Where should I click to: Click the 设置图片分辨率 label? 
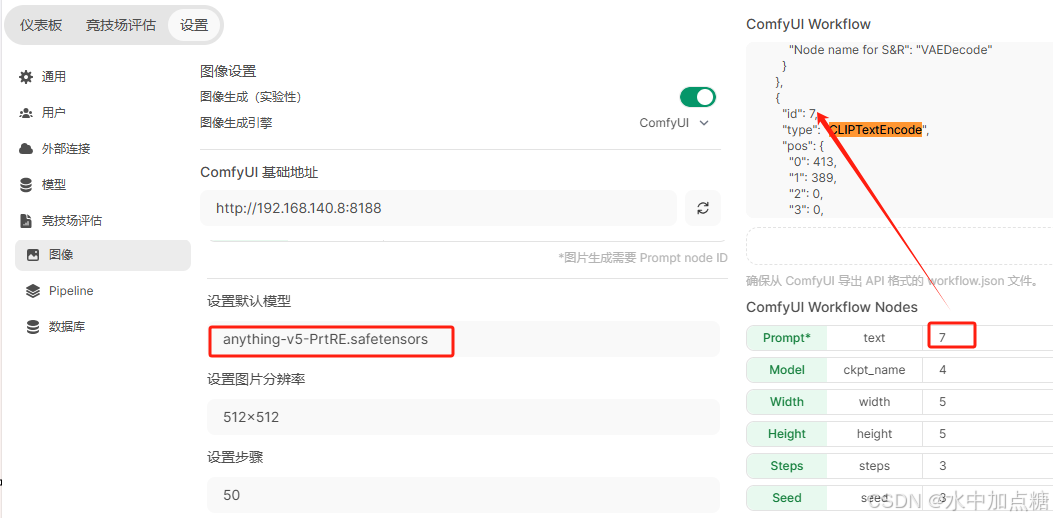coord(257,380)
